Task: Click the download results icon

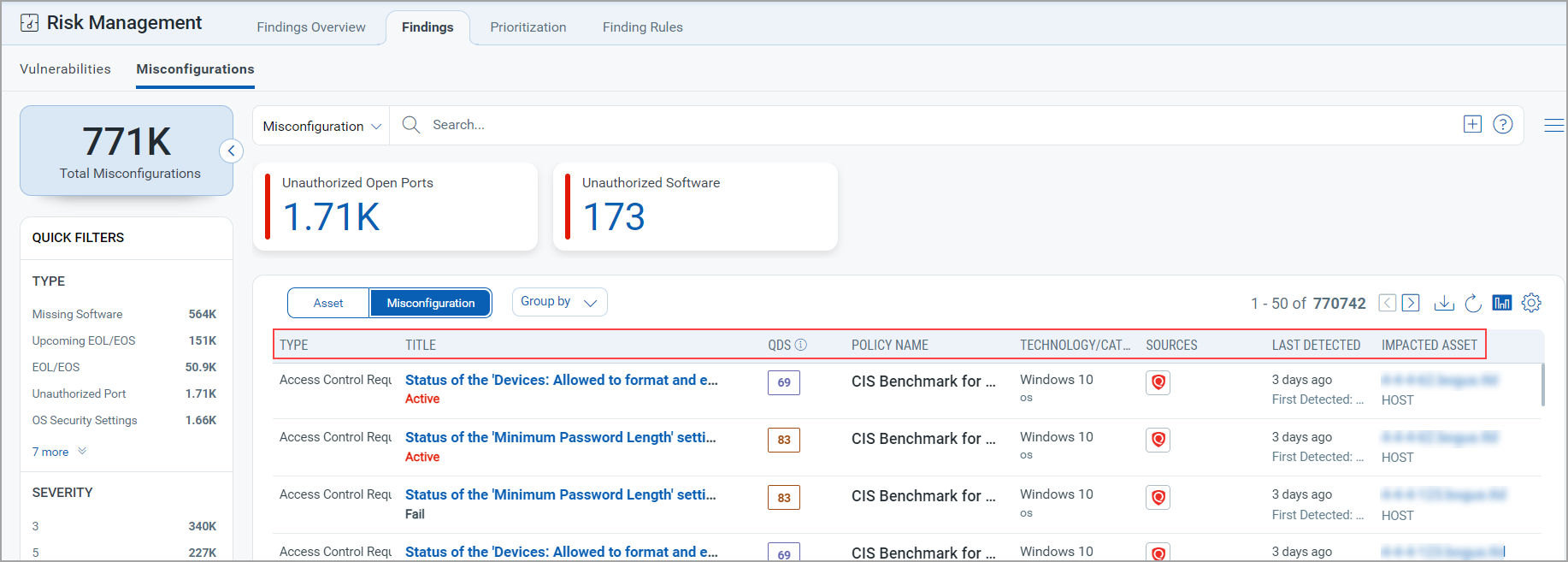Action: pyautogui.click(x=1444, y=303)
